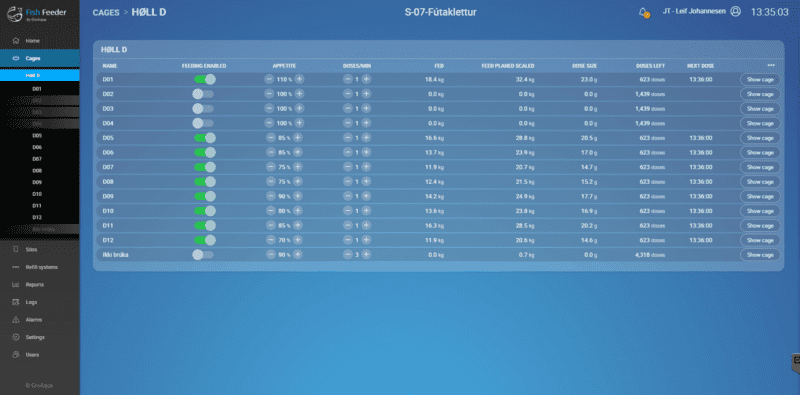Click the user profile avatar icon

(735, 11)
